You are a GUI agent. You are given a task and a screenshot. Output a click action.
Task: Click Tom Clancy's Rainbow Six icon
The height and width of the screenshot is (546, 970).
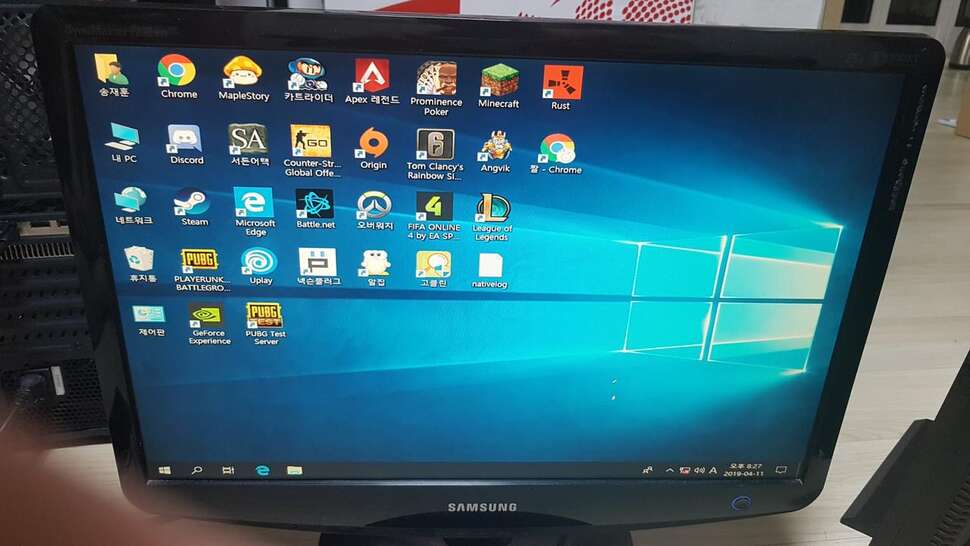pyautogui.click(x=435, y=154)
